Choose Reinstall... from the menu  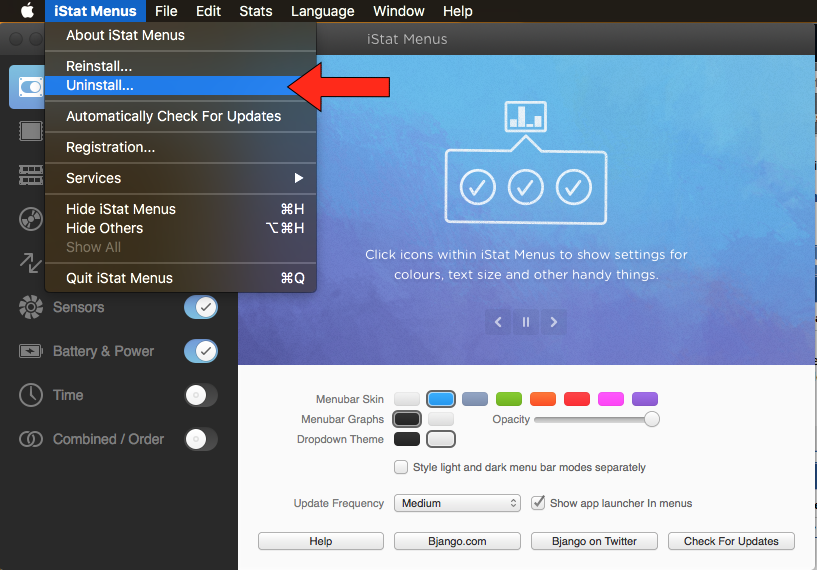[x=181, y=66]
